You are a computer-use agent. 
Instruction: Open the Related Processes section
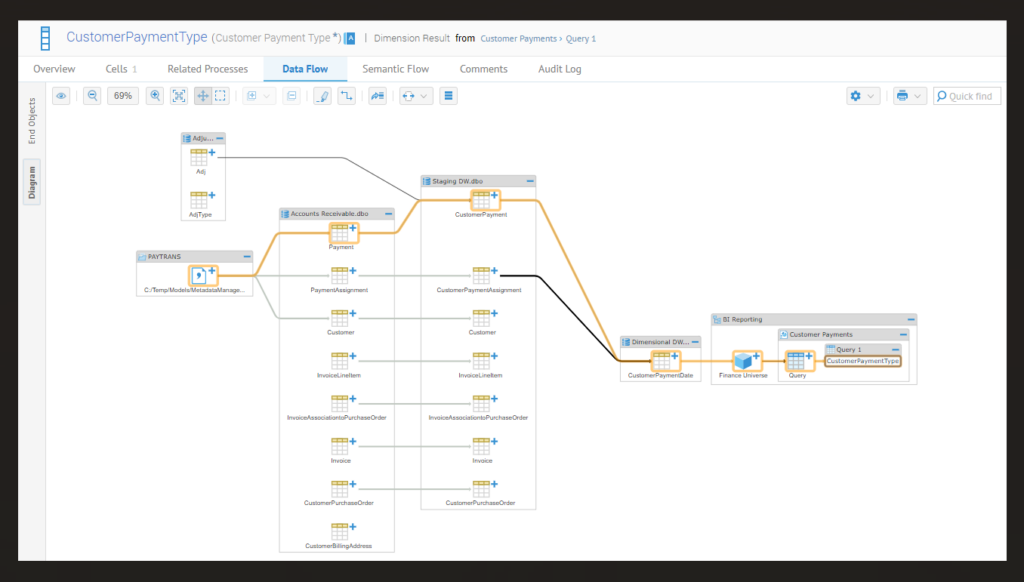click(208, 69)
